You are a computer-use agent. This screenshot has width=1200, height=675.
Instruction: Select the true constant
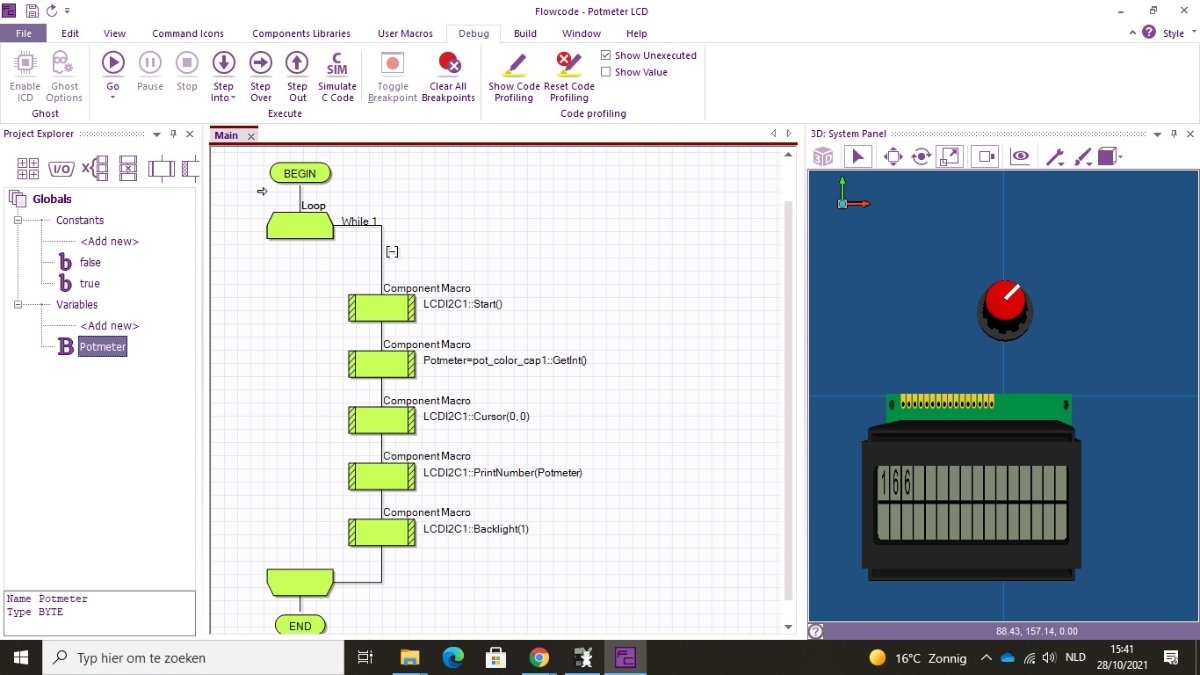90,283
